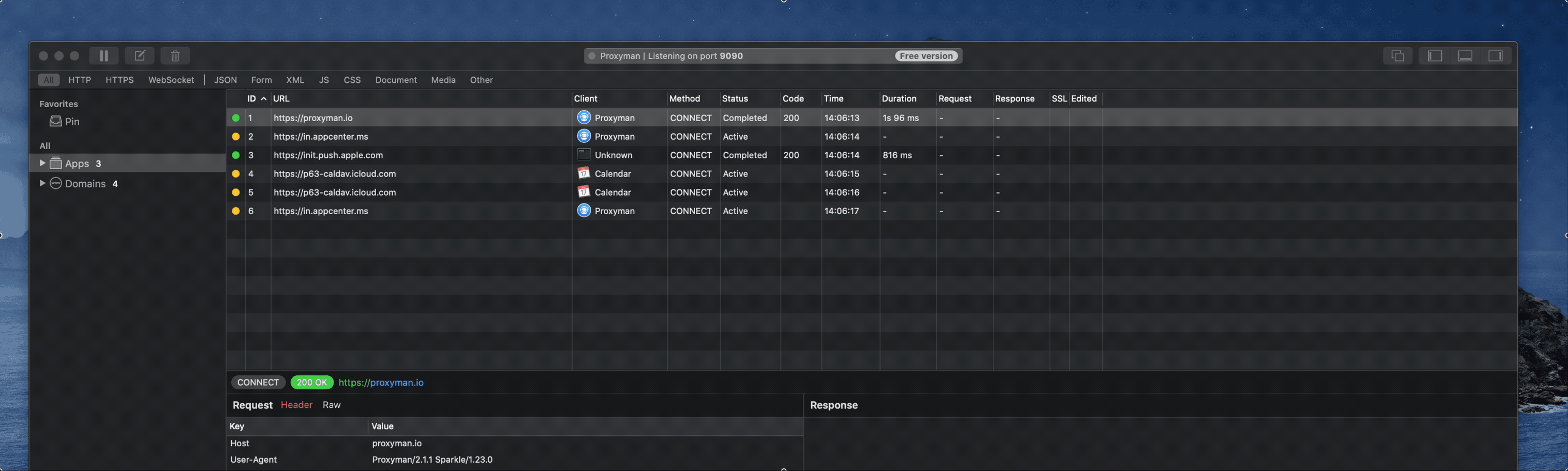
Task: Click Proxyman client icon in row 6
Action: (584, 210)
